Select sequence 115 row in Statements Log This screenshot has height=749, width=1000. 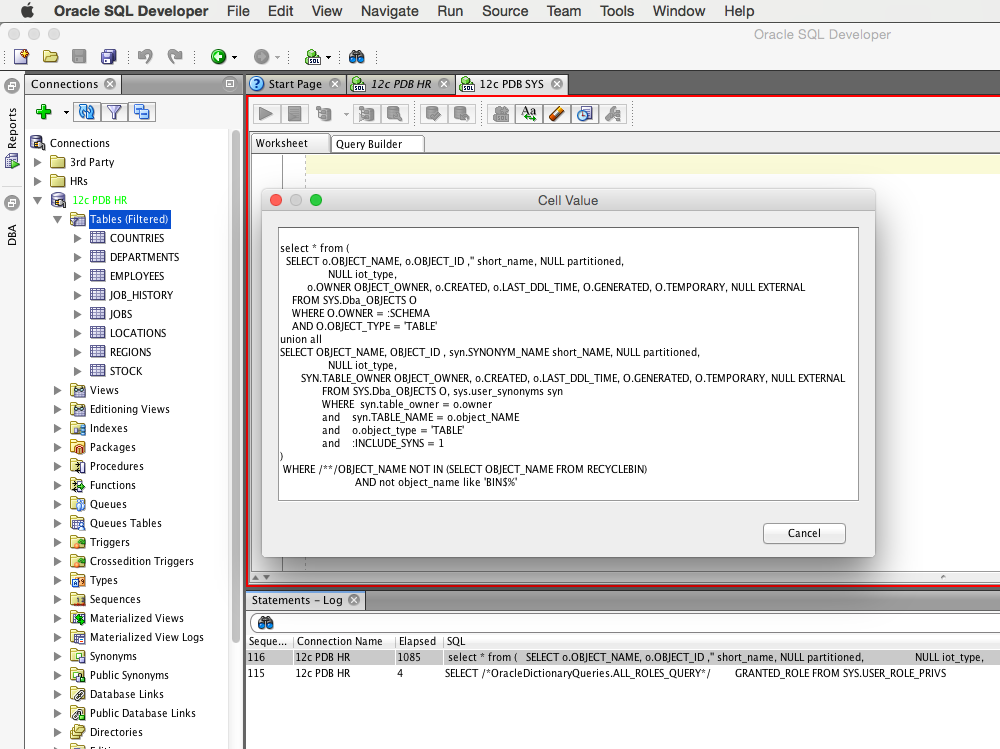[x=622, y=673]
